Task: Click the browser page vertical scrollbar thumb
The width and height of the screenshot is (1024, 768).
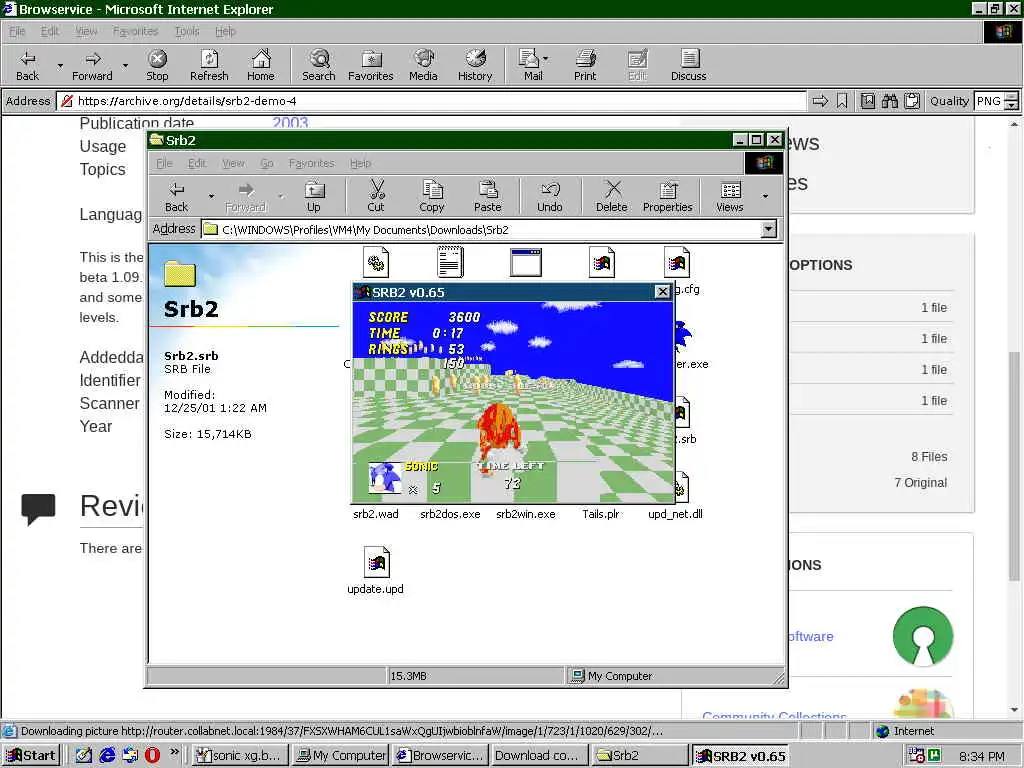Action: tap(1014, 465)
